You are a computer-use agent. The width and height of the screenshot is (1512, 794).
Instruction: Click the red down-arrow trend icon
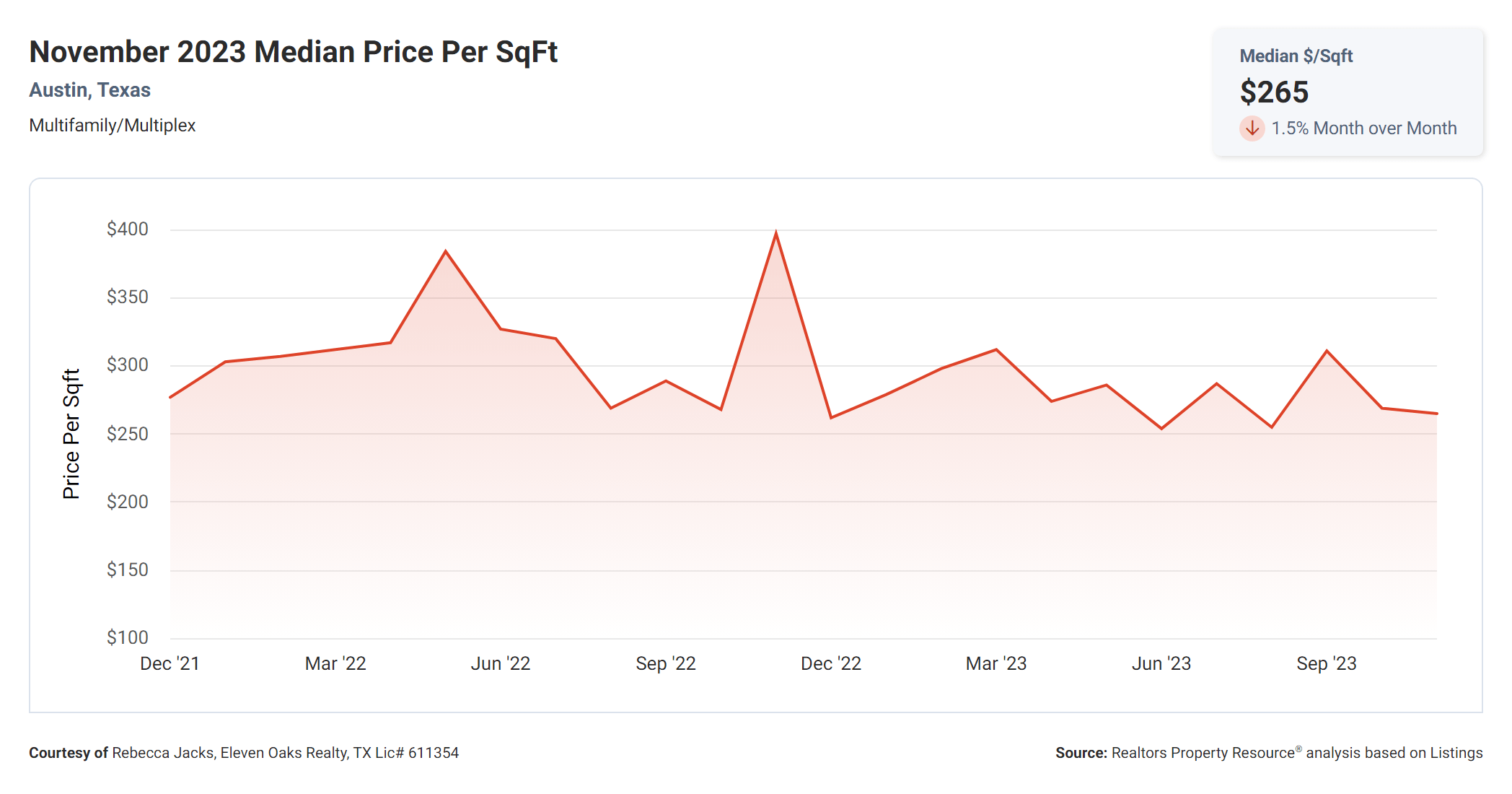pos(1252,128)
